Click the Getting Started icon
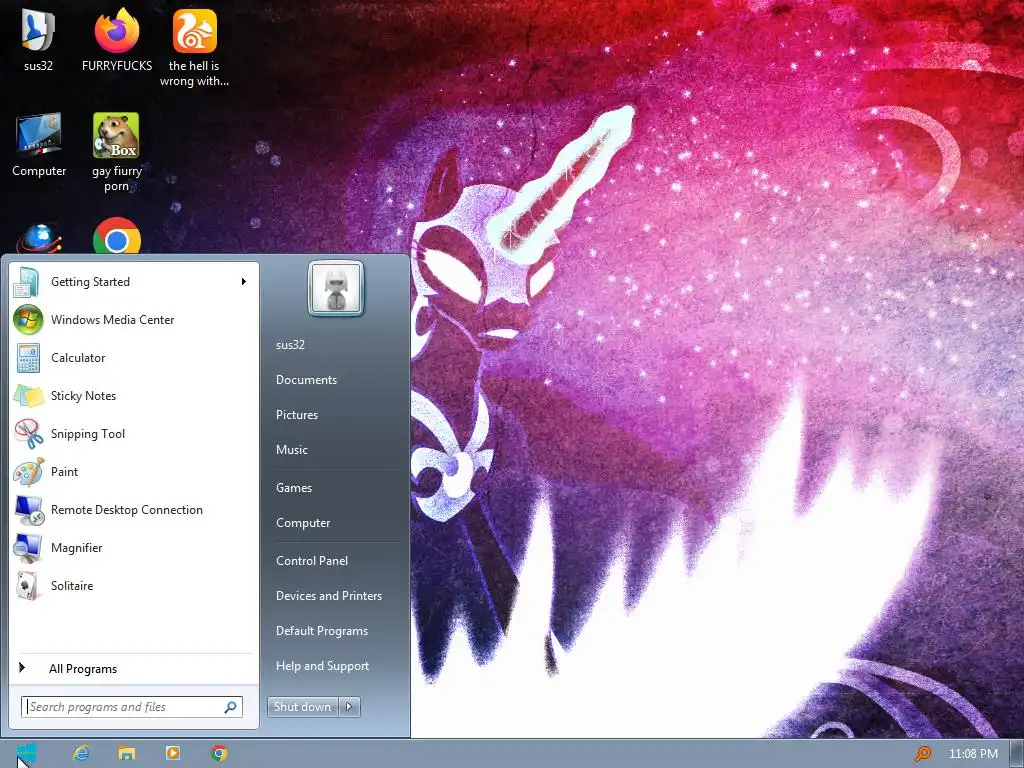The height and width of the screenshot is (768, 1024). click(x=27, y=282)
